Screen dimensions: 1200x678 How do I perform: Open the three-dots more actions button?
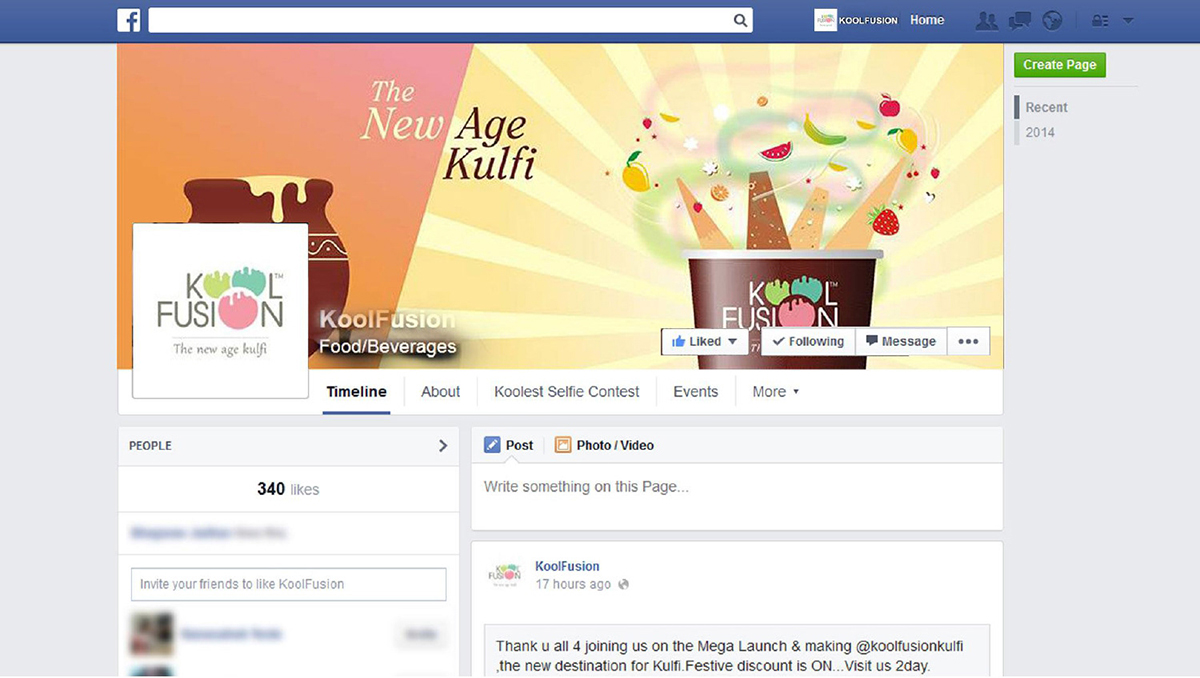click(x=968, y=341)
